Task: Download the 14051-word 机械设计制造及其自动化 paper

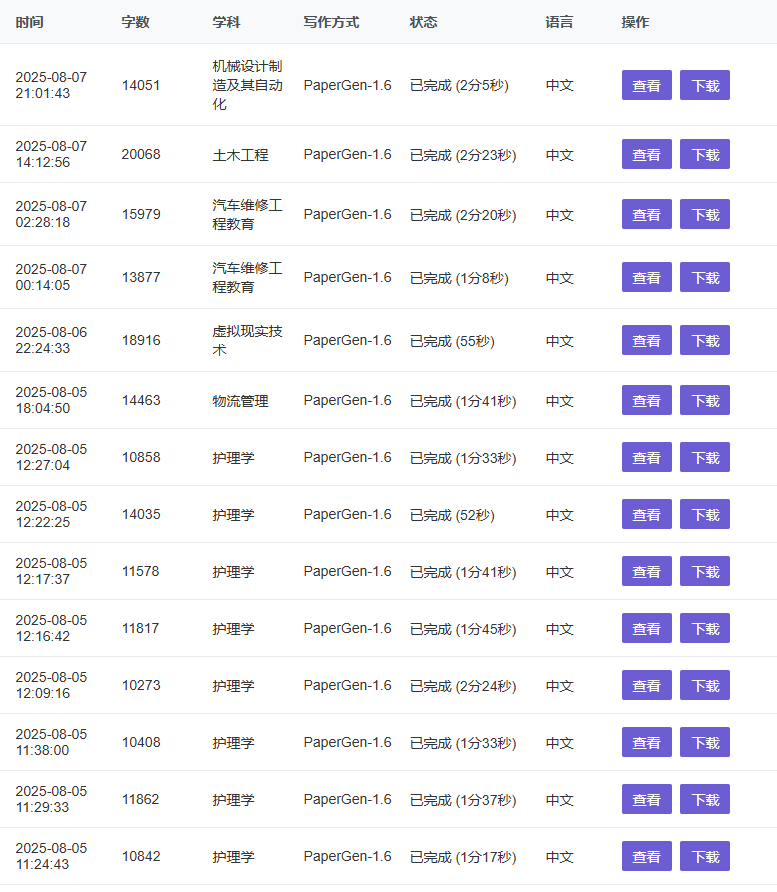Action: [705, 85]
